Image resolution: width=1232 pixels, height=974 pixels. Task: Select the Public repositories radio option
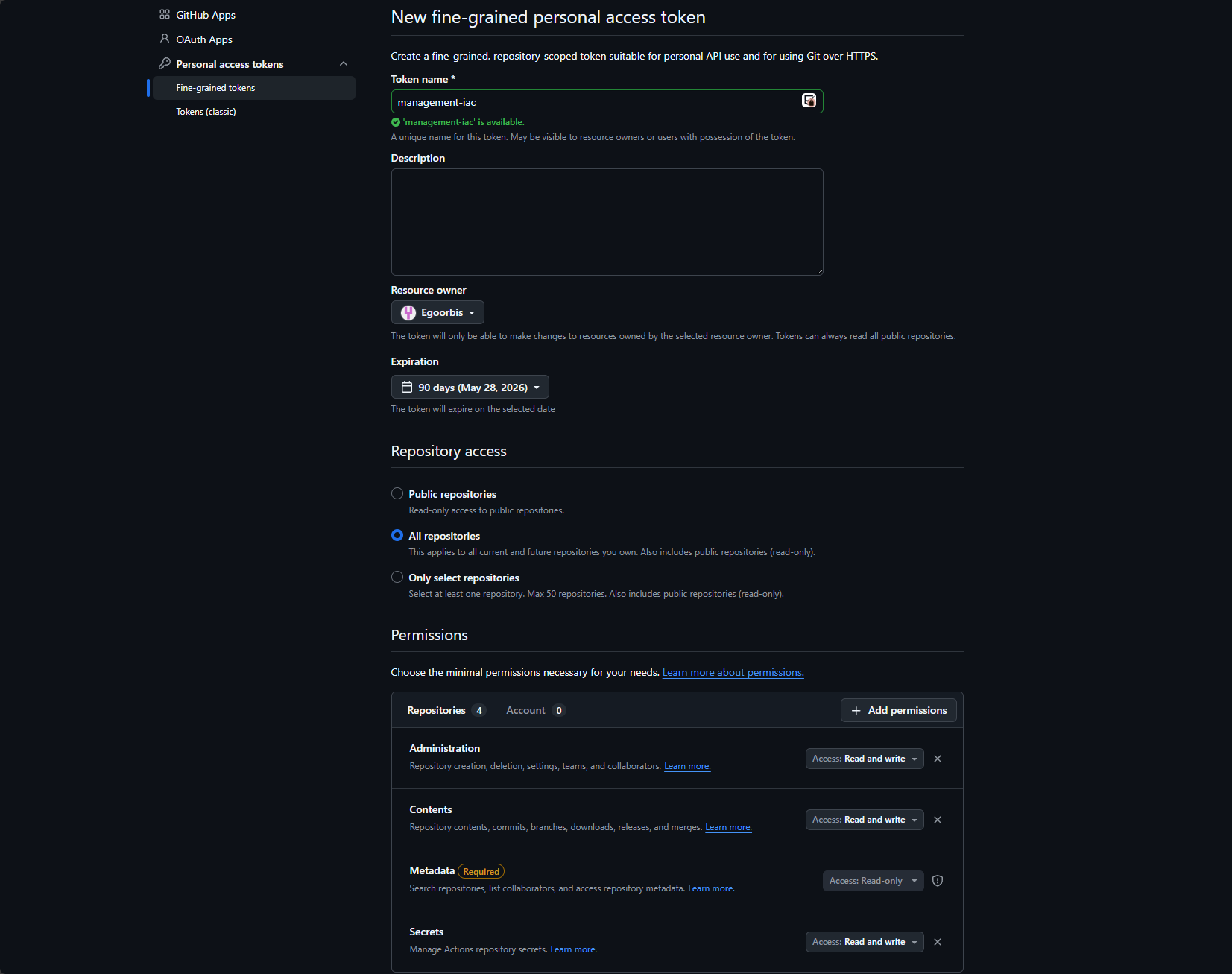click(397, 493)
